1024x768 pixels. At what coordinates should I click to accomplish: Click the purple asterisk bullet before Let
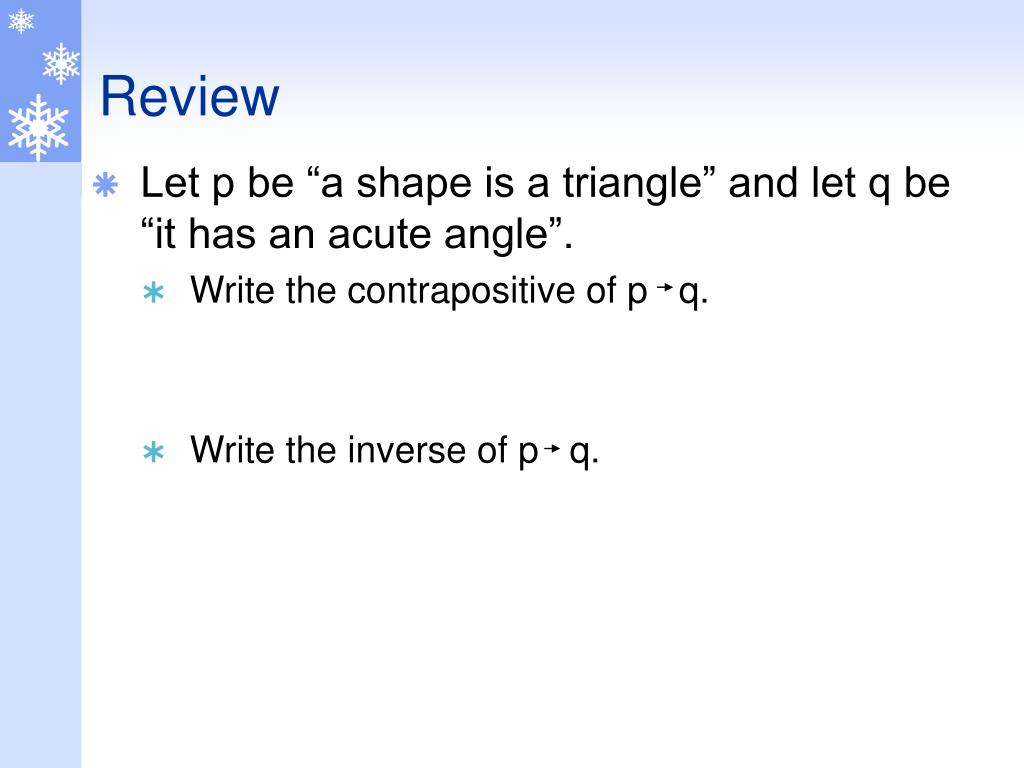tap(105, 185)
